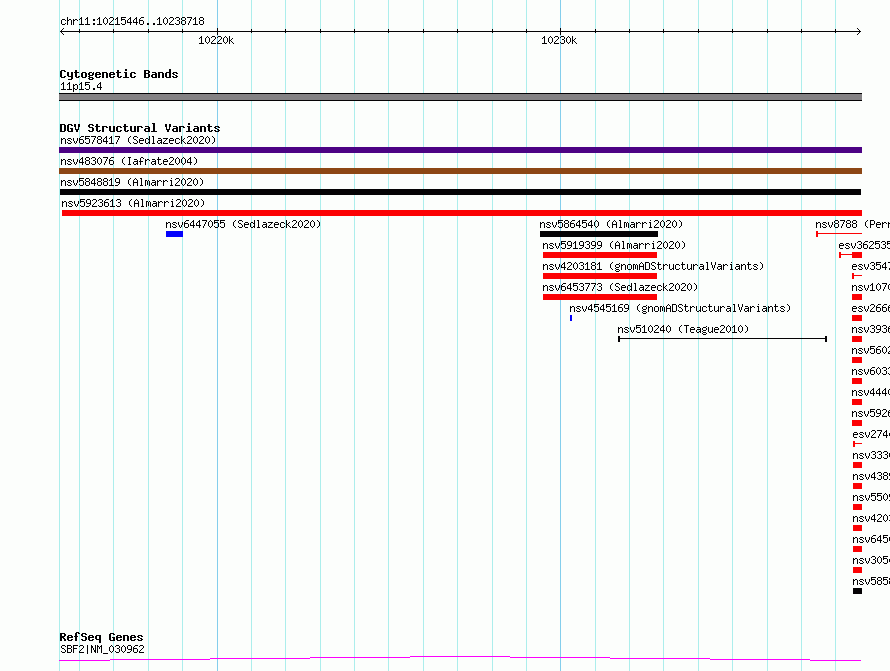Click the nsv5864540 (Almarri2020) label

611,224
